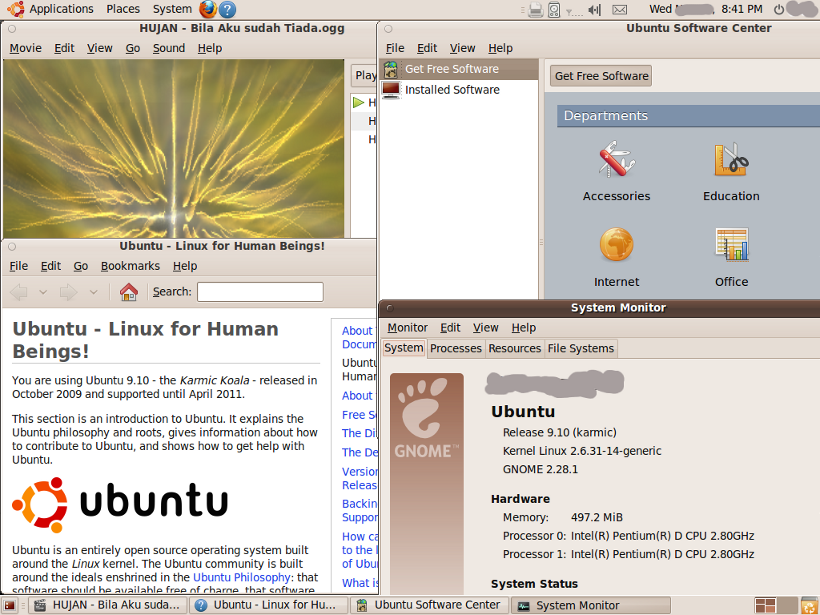Switch to the Processes tab
Screen dimensions: 820x615
(455, 348)
